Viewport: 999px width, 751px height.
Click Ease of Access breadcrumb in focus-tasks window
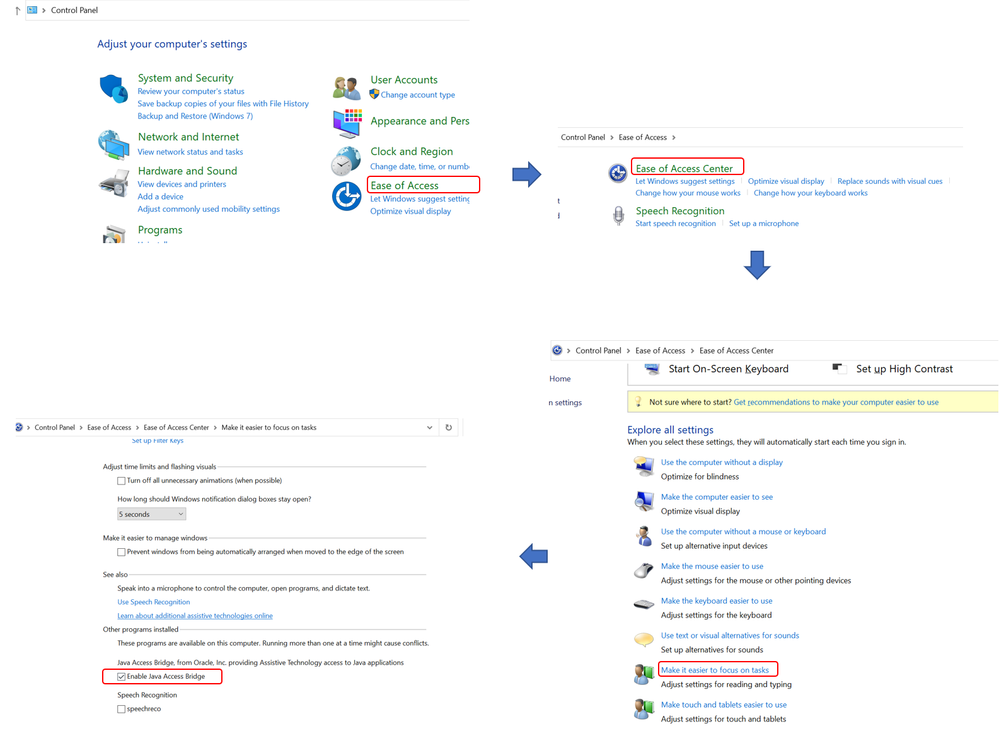(x=109, y=427)
